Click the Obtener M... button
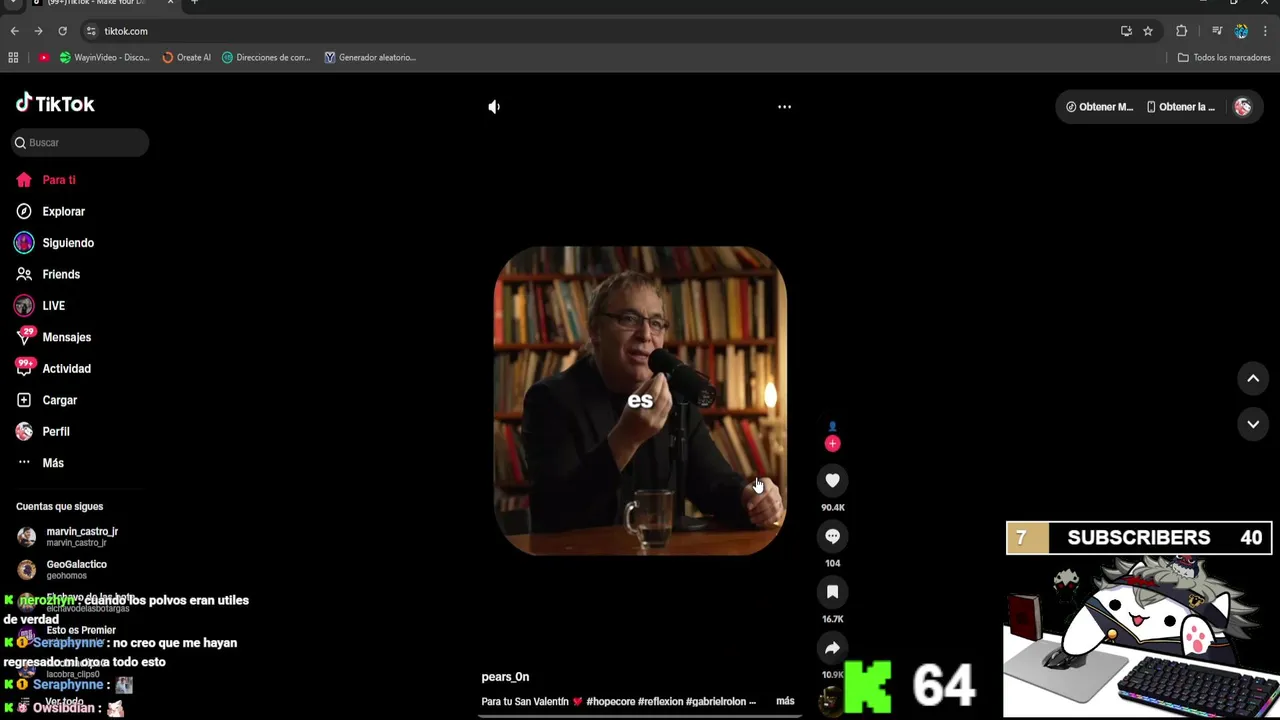Image resolution: width=1280 pixels, height=720 pixels. (x=1099, y=107)
